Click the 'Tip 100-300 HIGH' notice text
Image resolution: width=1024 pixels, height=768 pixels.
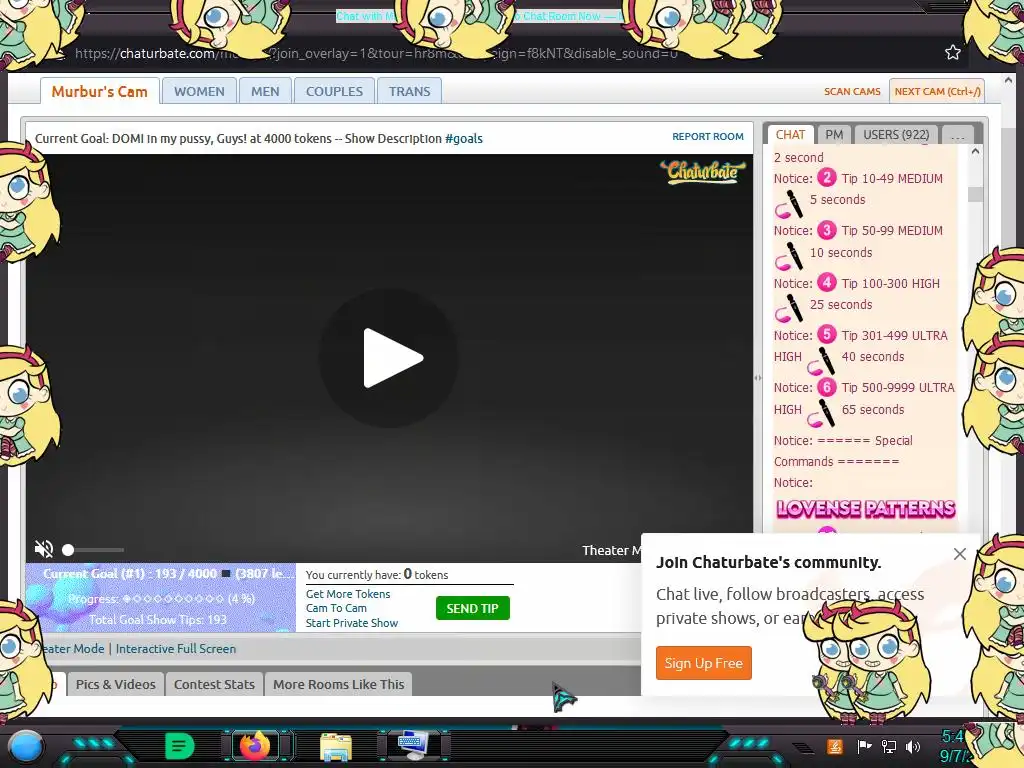pyautogui.click(x=890, y=283)
